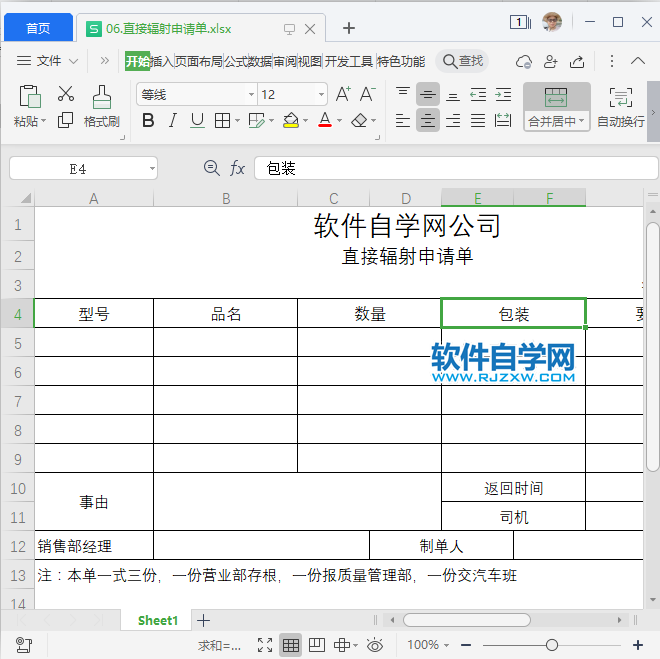Click the status bar macro recorder icon
660x659 pixels.
[24, 645]
